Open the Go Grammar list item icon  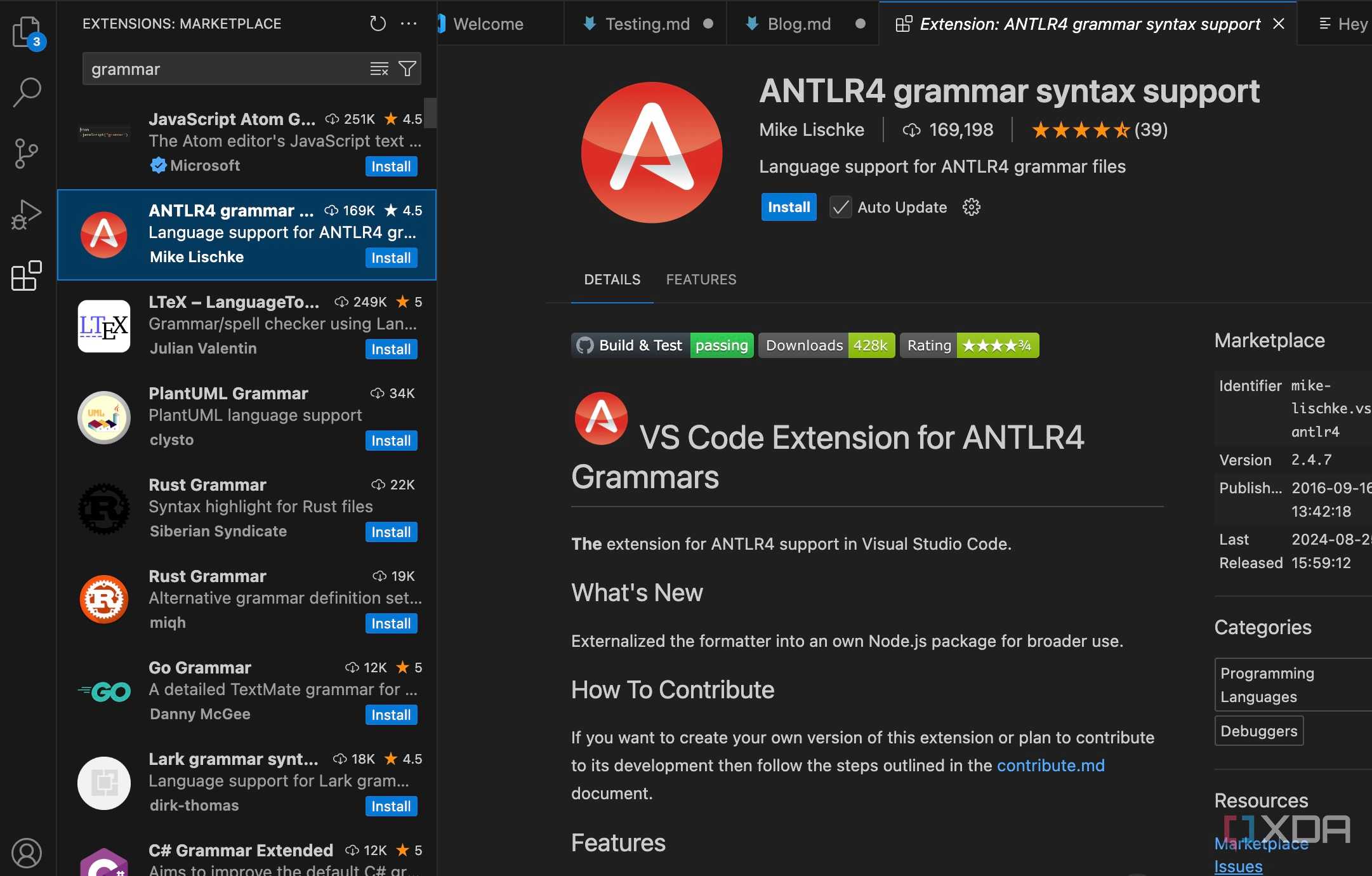pos(104,691)
